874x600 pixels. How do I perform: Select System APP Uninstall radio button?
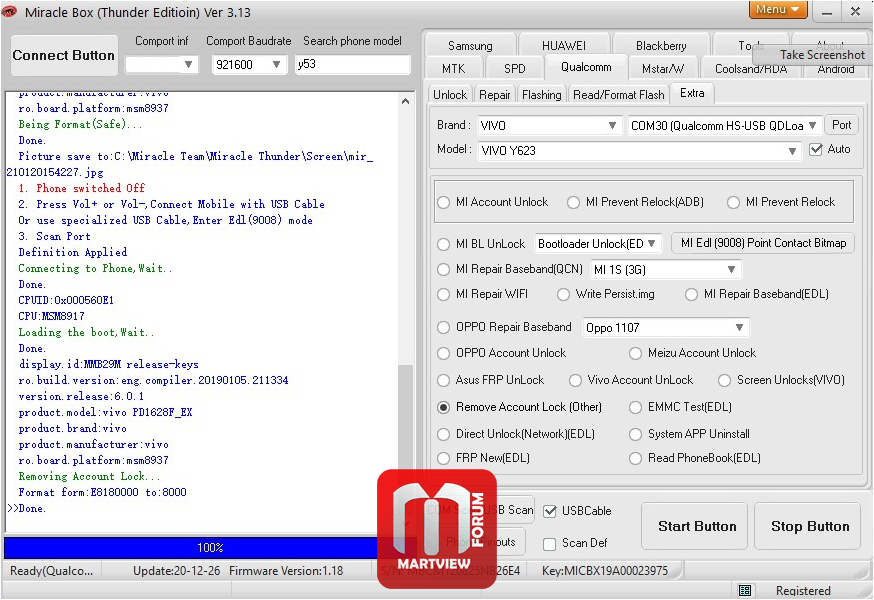(x=635, y=434)
